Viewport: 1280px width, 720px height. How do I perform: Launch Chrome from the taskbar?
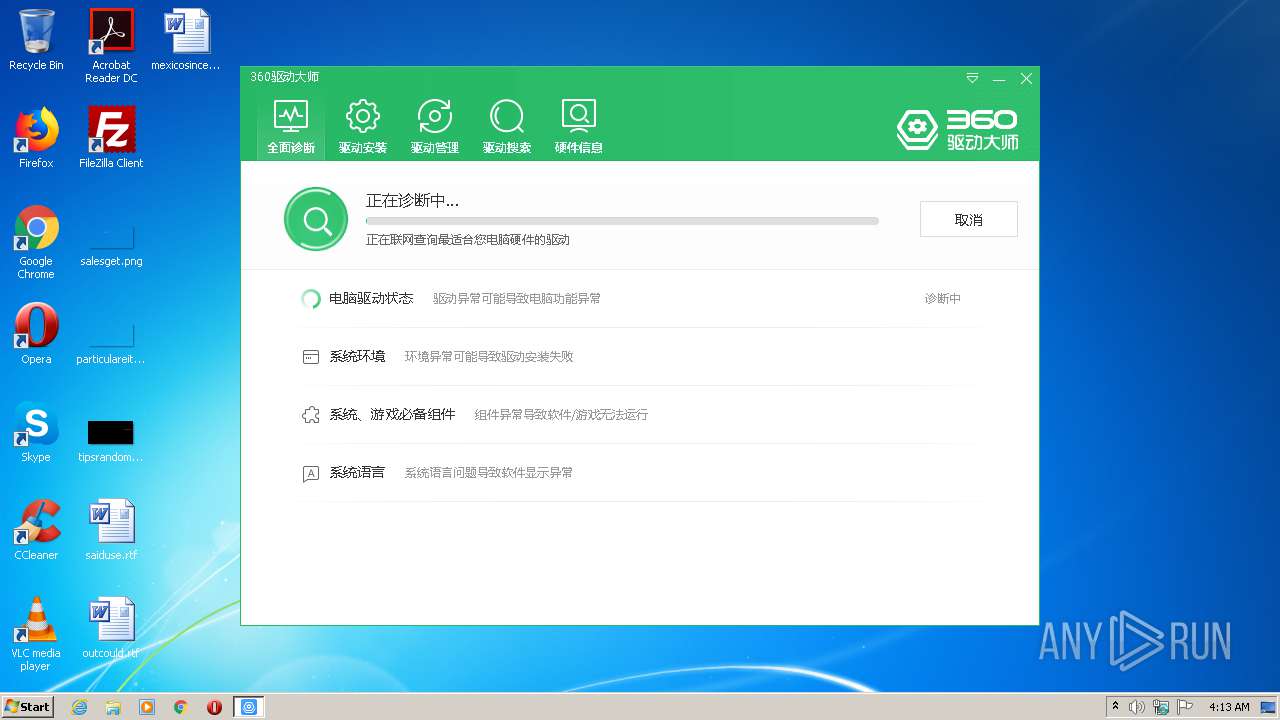(x=181, y=707)
